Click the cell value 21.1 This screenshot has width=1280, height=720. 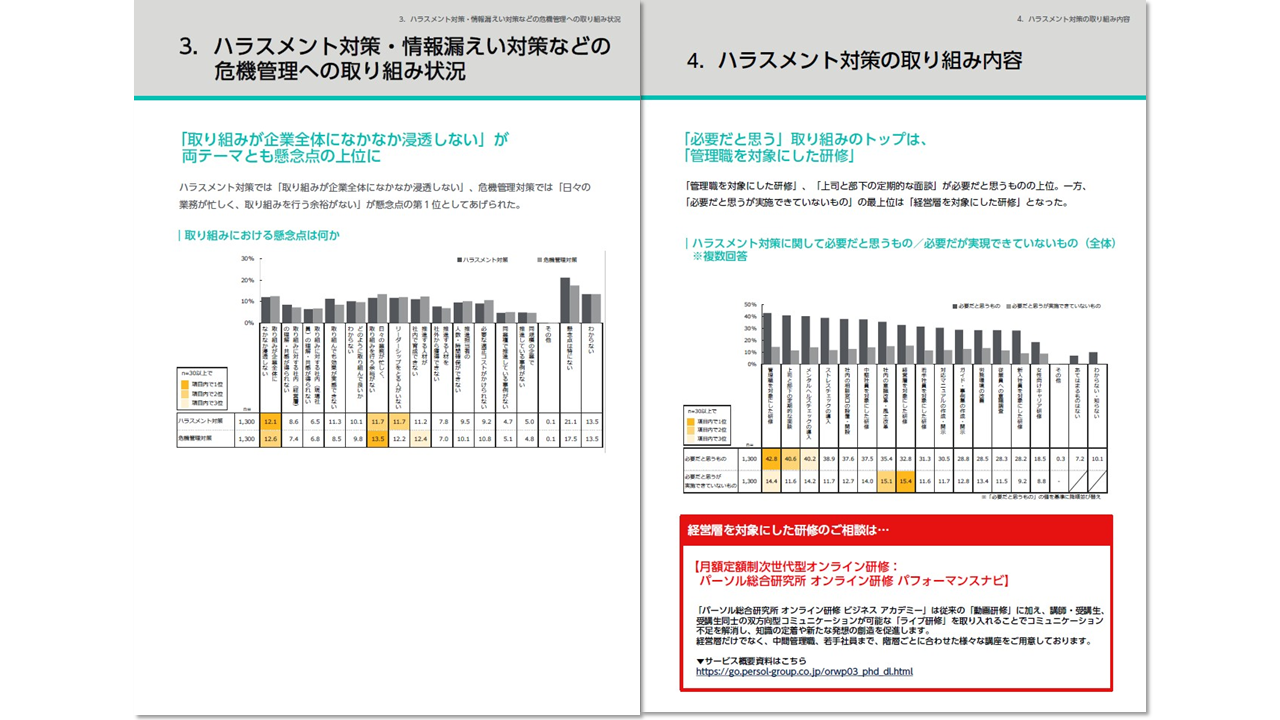point(570,422)
